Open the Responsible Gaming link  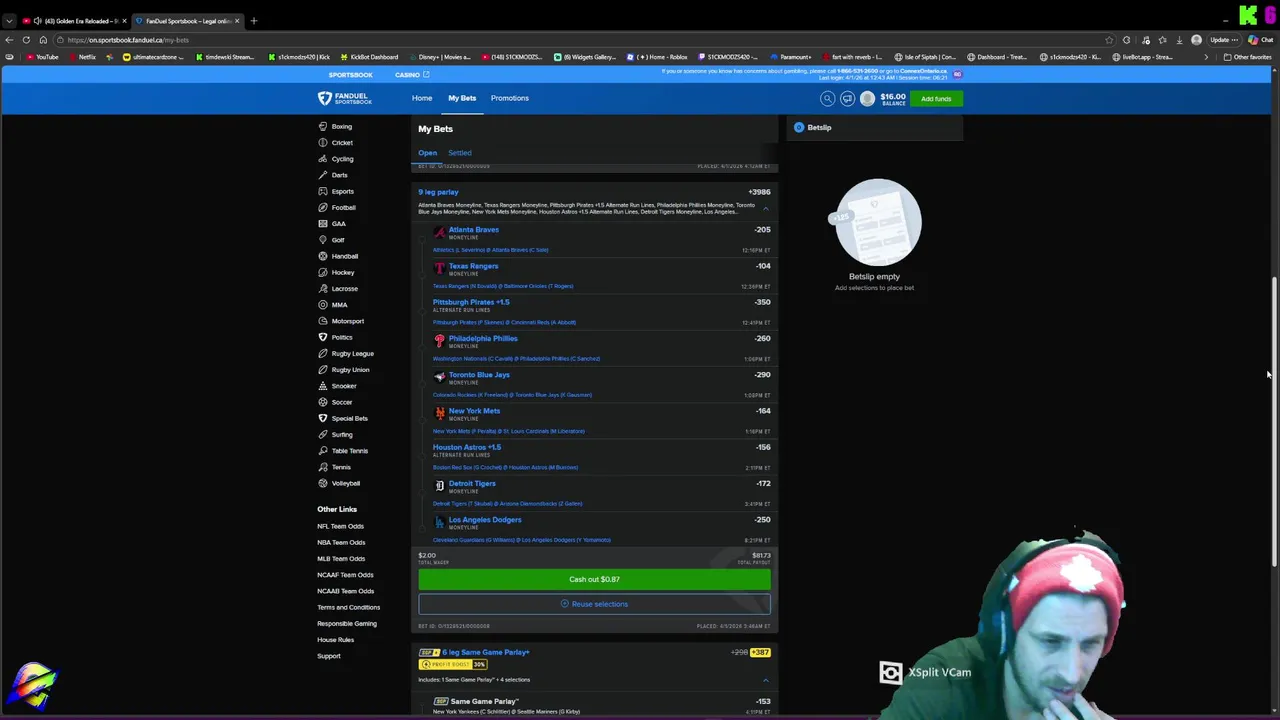pos(347,623)
